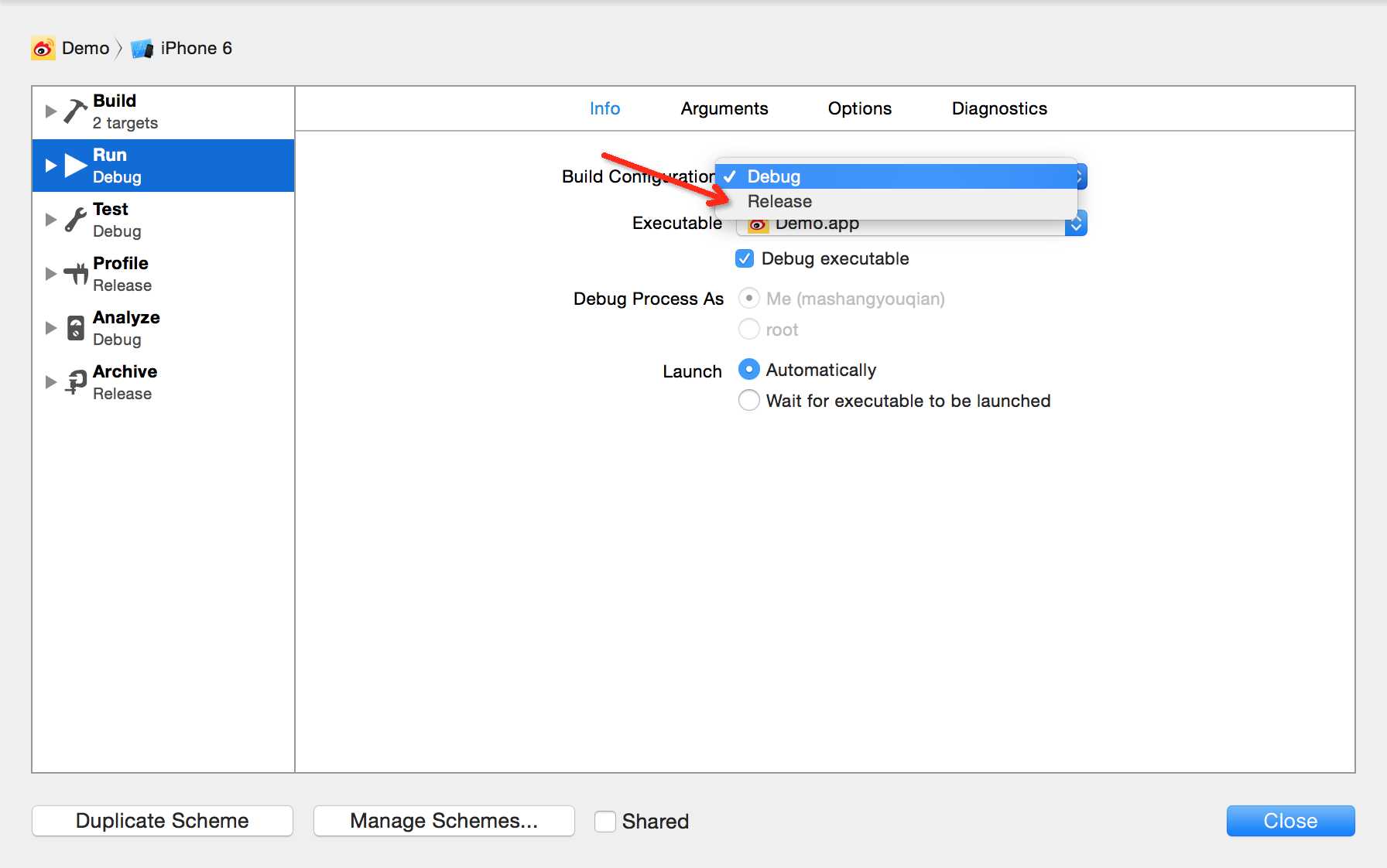The height and width of the screenshot is (868, 1387).
Task: Expand the Run action disclosure triangle
Action: 51,166
